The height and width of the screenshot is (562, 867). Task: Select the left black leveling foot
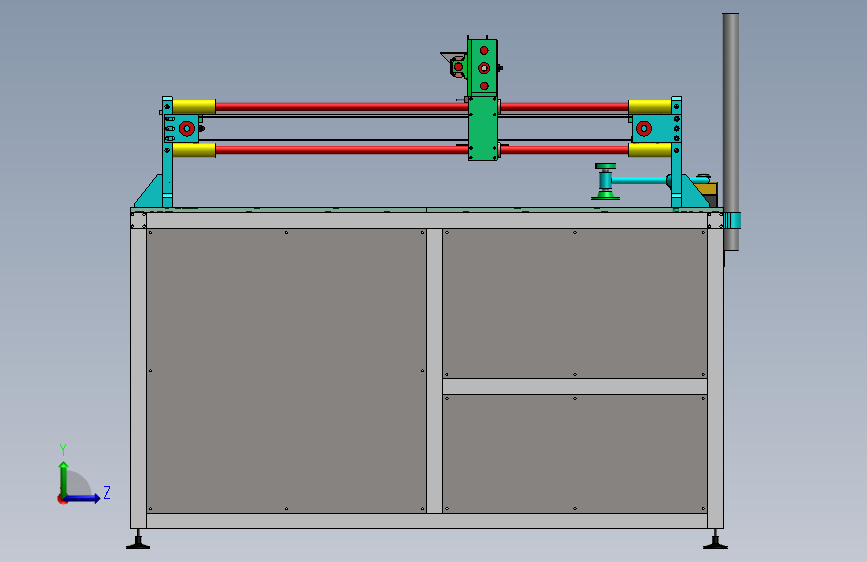[138, 540]
